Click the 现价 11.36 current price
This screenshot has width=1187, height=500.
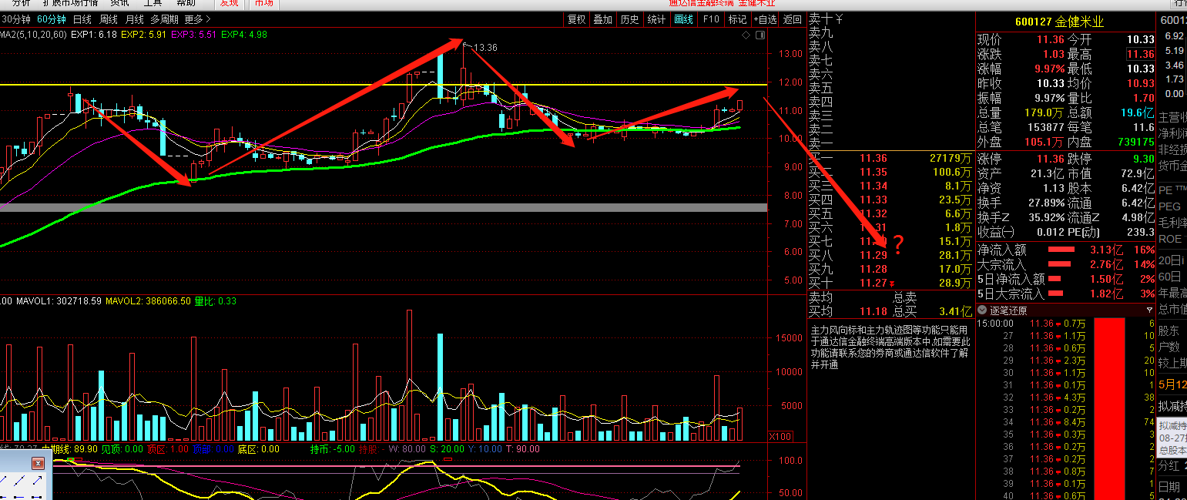1051,40
